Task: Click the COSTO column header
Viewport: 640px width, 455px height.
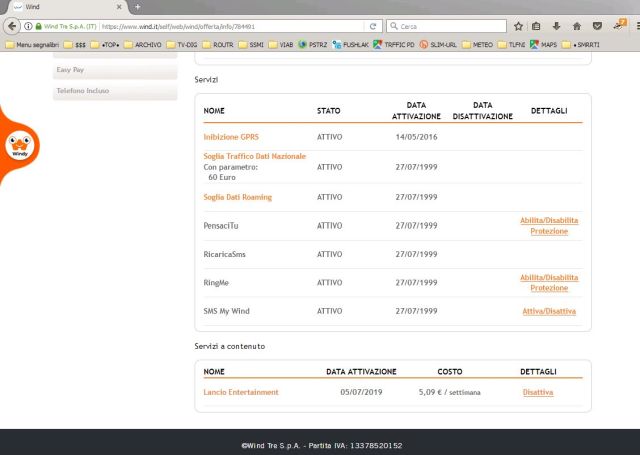Action: click(450, 372)
